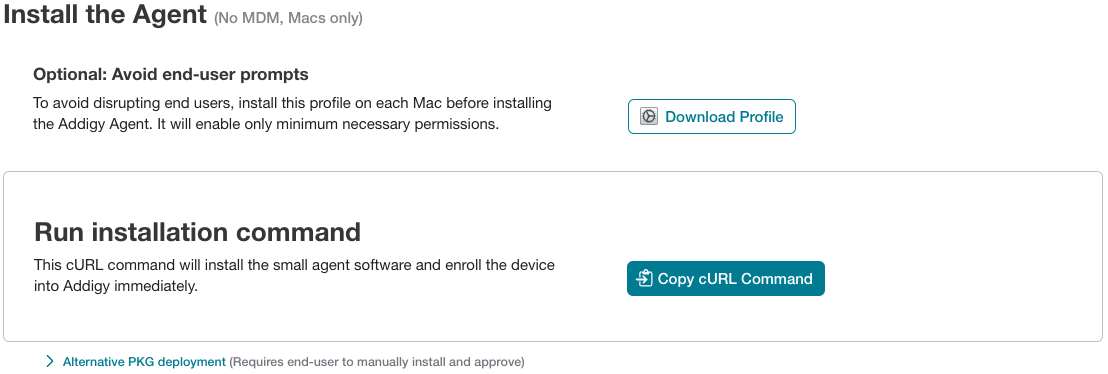Click the Run installation command heading
Viewport: 1108px width, 374px height.
pyautogui.click(x=197, y=232)
